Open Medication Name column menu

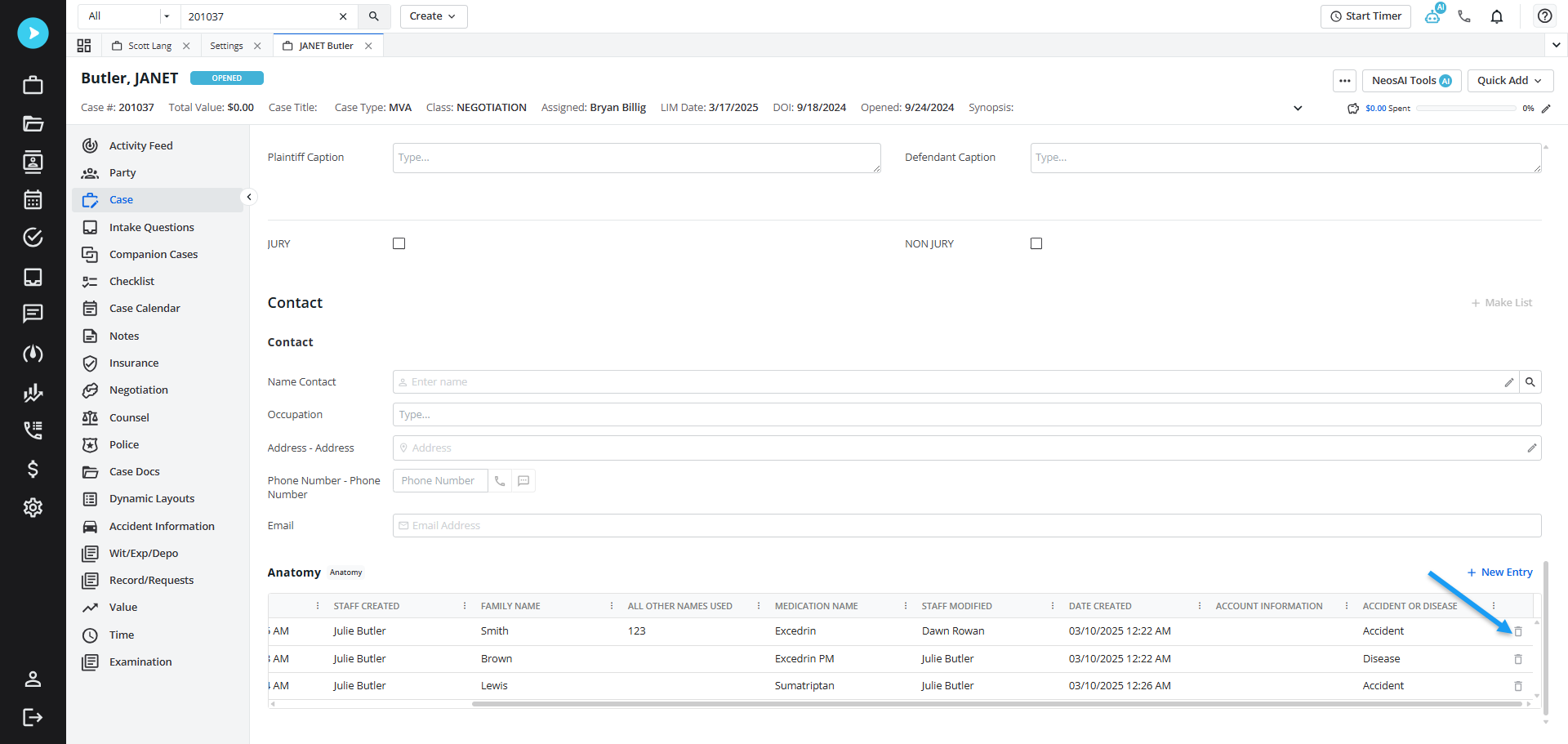click(x=906, y=606)
